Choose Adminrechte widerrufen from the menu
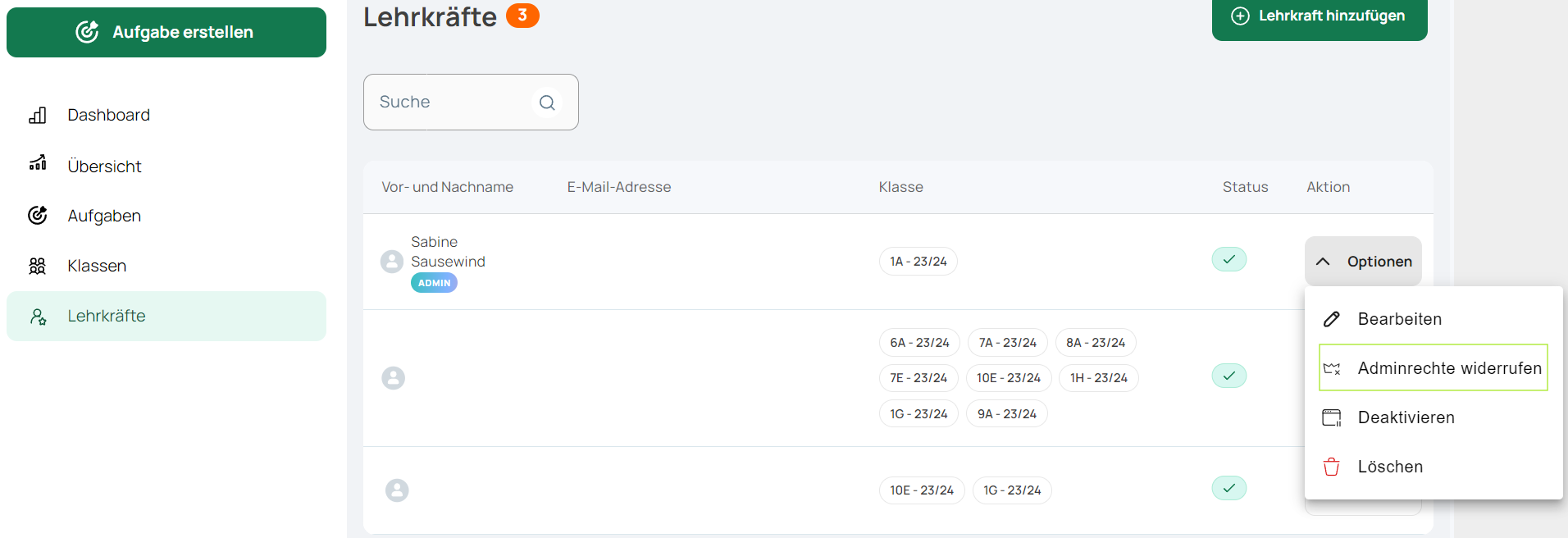Viewport: 1568px width, 538px height. click(1434, 368)
